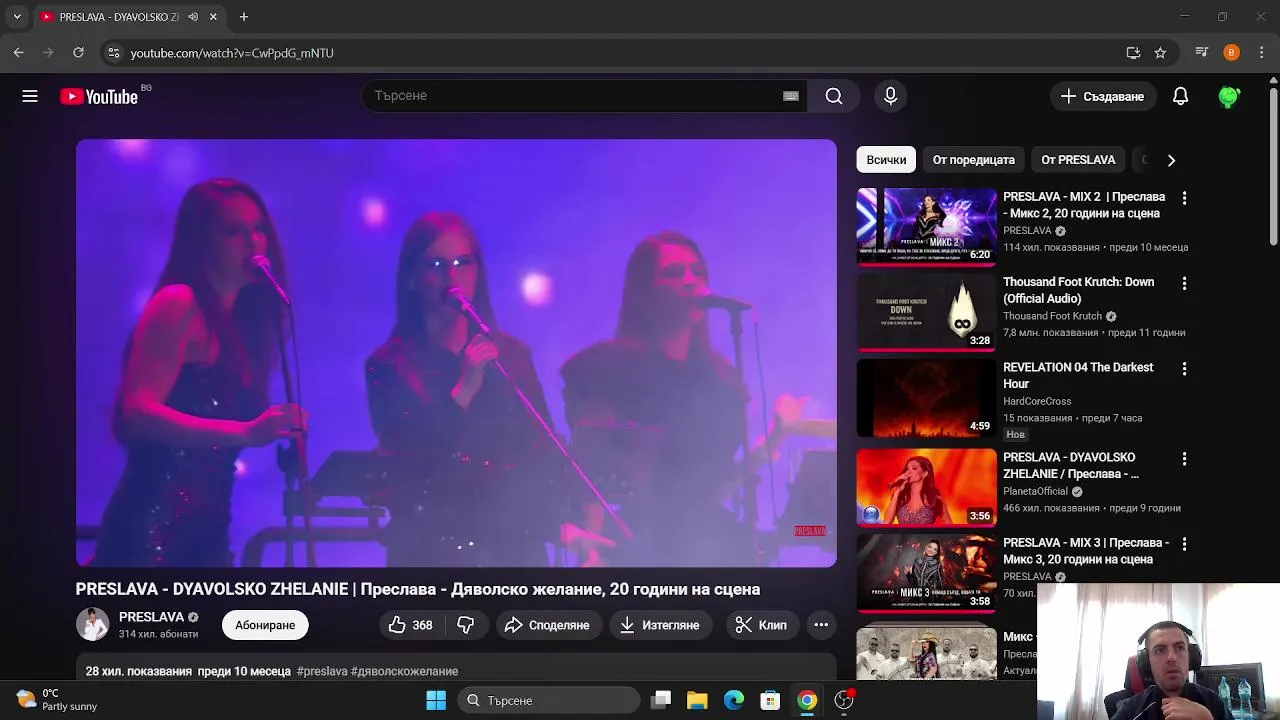Open PlanetaOfficial DYAVOLSKO ZHELANIE thumbnail
The height and width of the screenshot is (720, 1280).
[927, 488]
